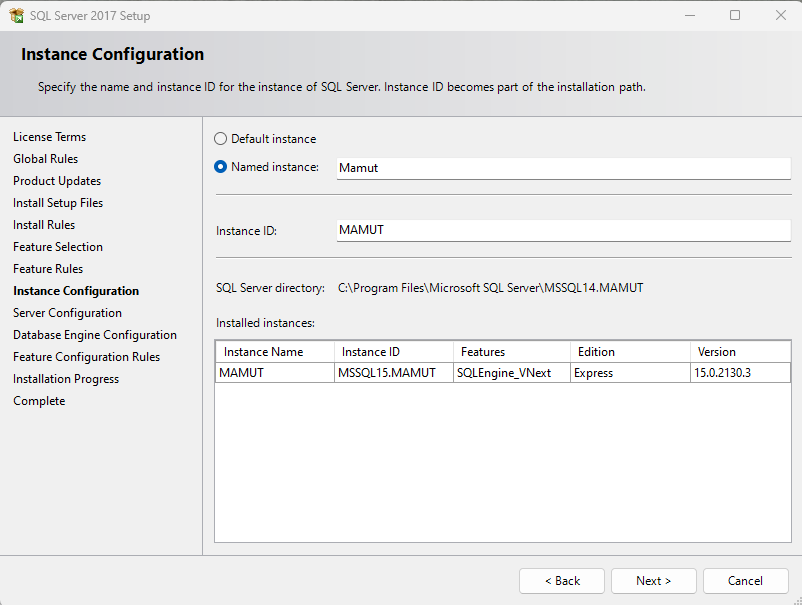Click the Instance ID text field

click(x=564, y=230)
